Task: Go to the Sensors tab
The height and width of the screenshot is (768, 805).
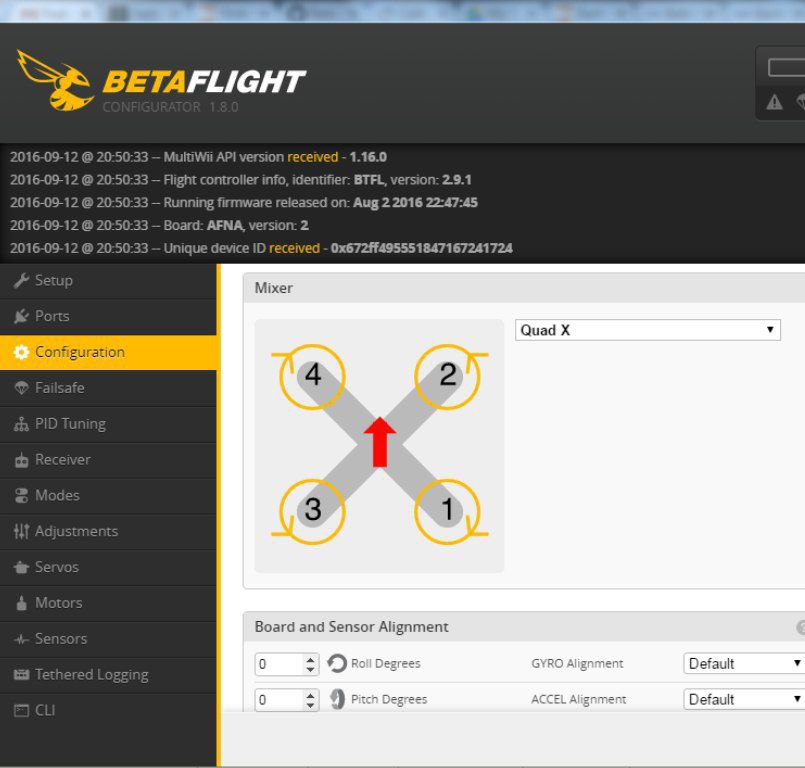Action: pyautogui.click(x=60, y=639)
